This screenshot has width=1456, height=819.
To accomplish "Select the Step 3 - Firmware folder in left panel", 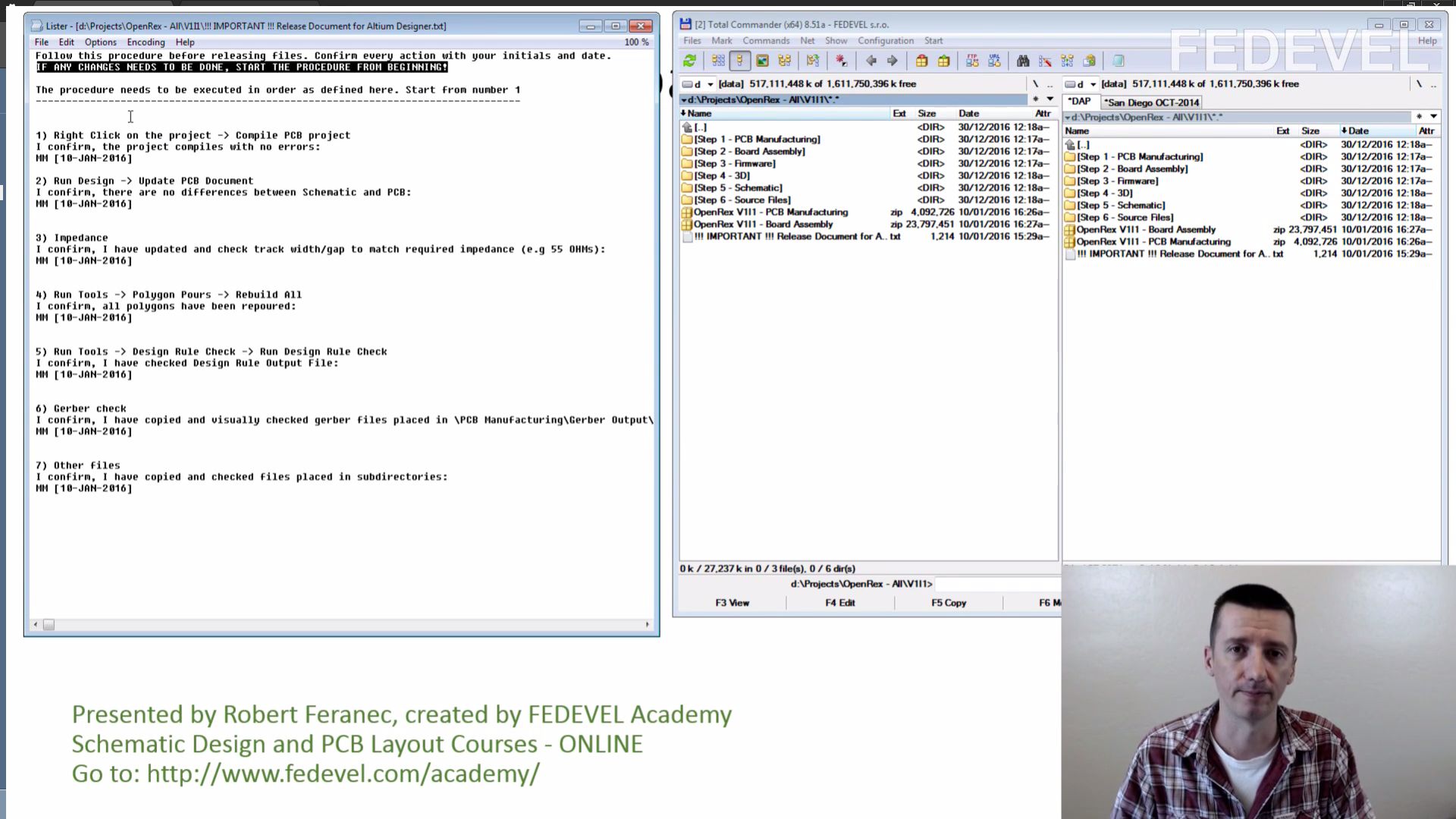I will click(734, 164).
